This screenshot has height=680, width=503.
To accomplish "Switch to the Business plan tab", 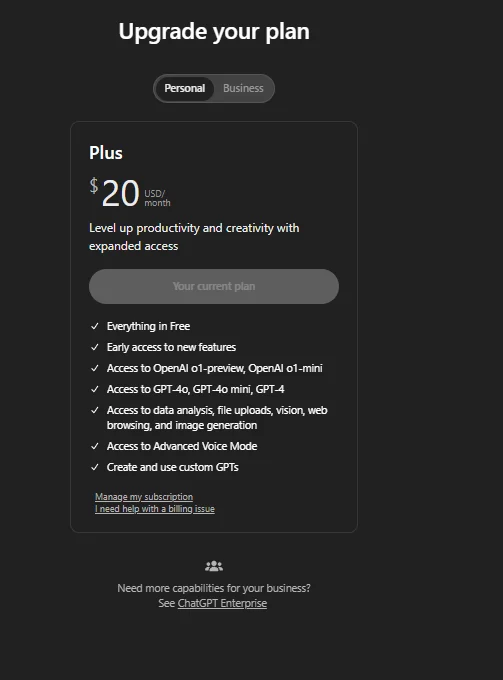I will 243,88.
